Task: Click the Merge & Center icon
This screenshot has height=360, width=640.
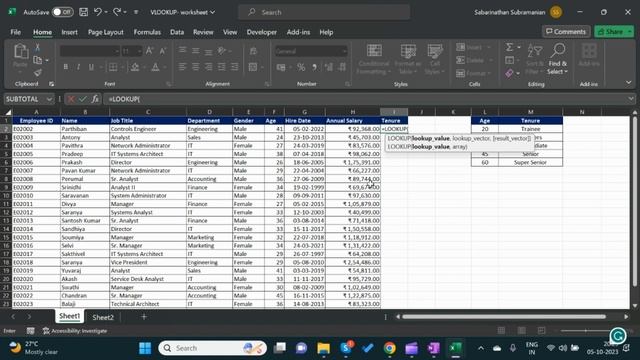Action: click(x=253, y=67)
